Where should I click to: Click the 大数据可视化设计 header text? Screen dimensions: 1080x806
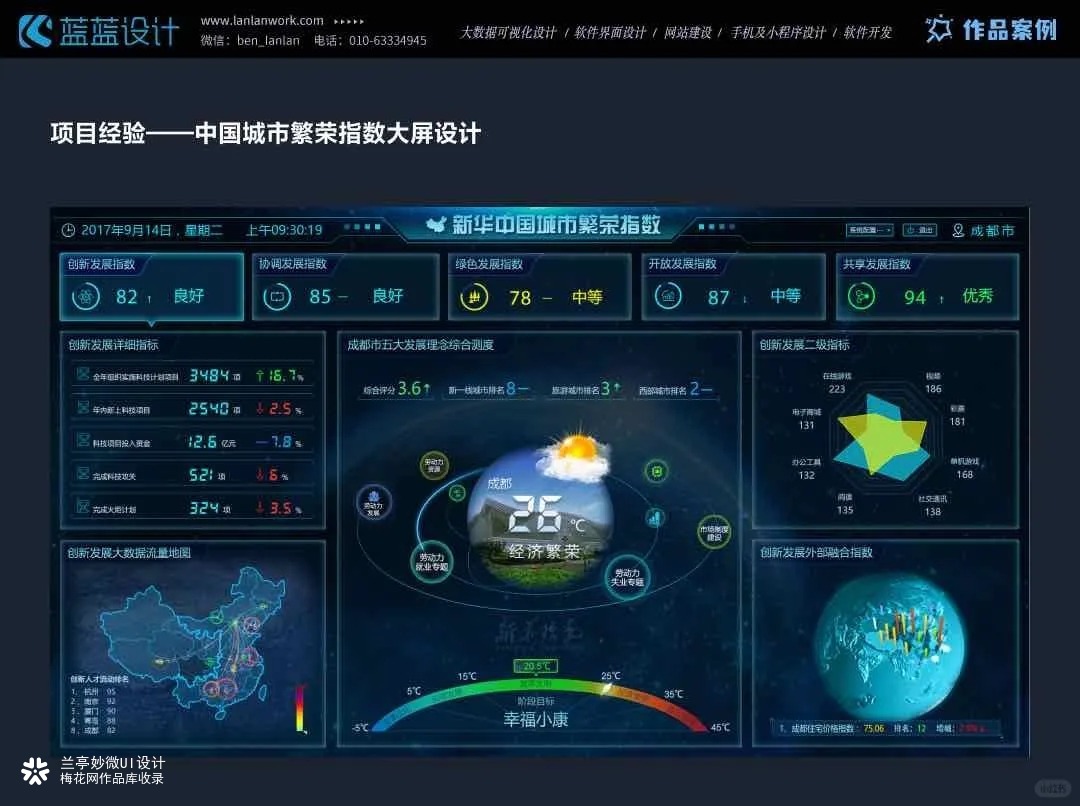pyautogui.click(x=508, y=32)
